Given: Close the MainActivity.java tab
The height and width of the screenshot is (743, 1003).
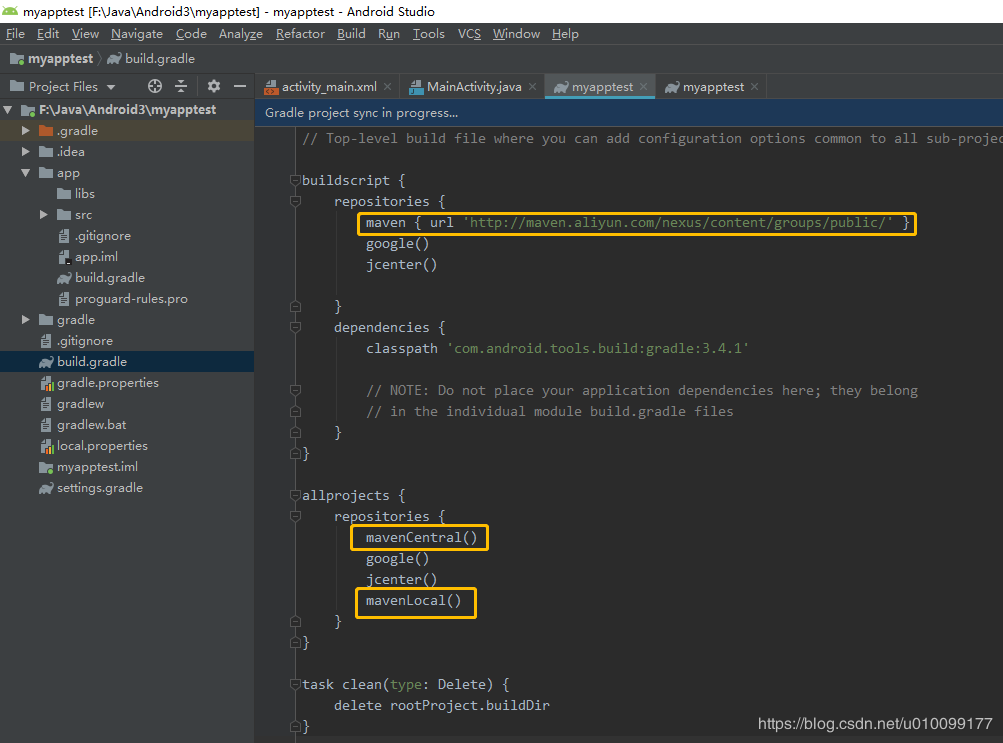Looking at the screenshot, I should coord(532,87).
